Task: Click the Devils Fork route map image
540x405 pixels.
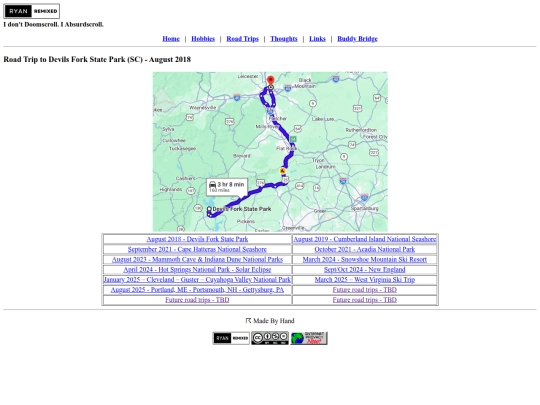Action: (x=270, y=152)
